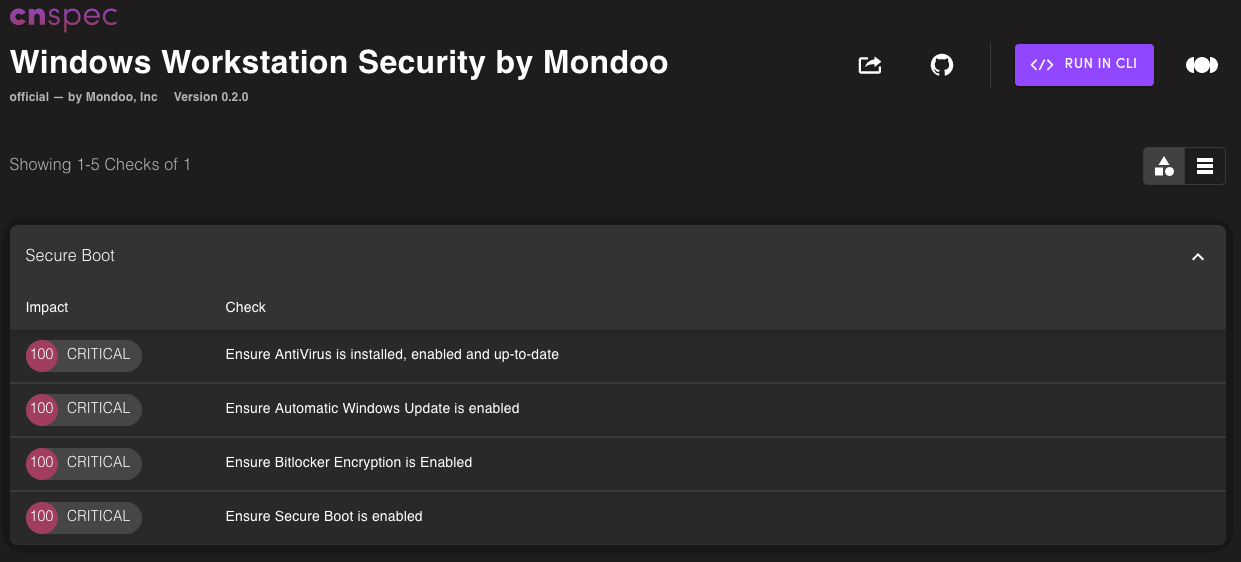Viewport: 1241px width, 562px height.
Task: Click the Windows Update row's Critical badge
Action: [84, 409]
